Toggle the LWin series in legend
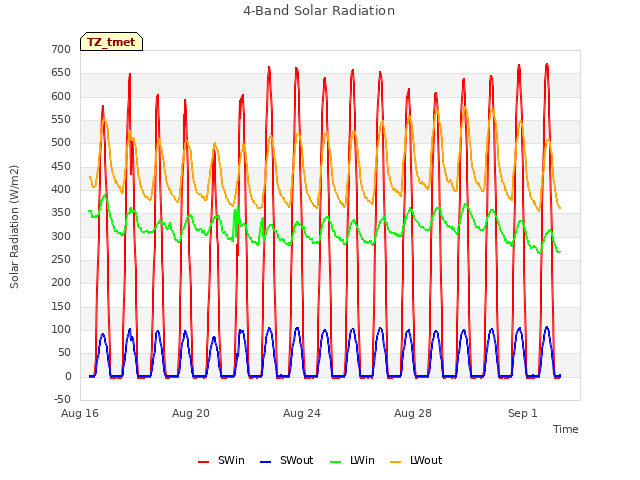The image size is (640, 480). coord(352,461)
